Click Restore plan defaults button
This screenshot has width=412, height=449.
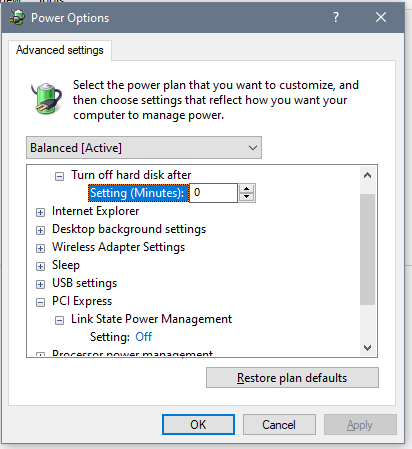click(x=292, y=378)
